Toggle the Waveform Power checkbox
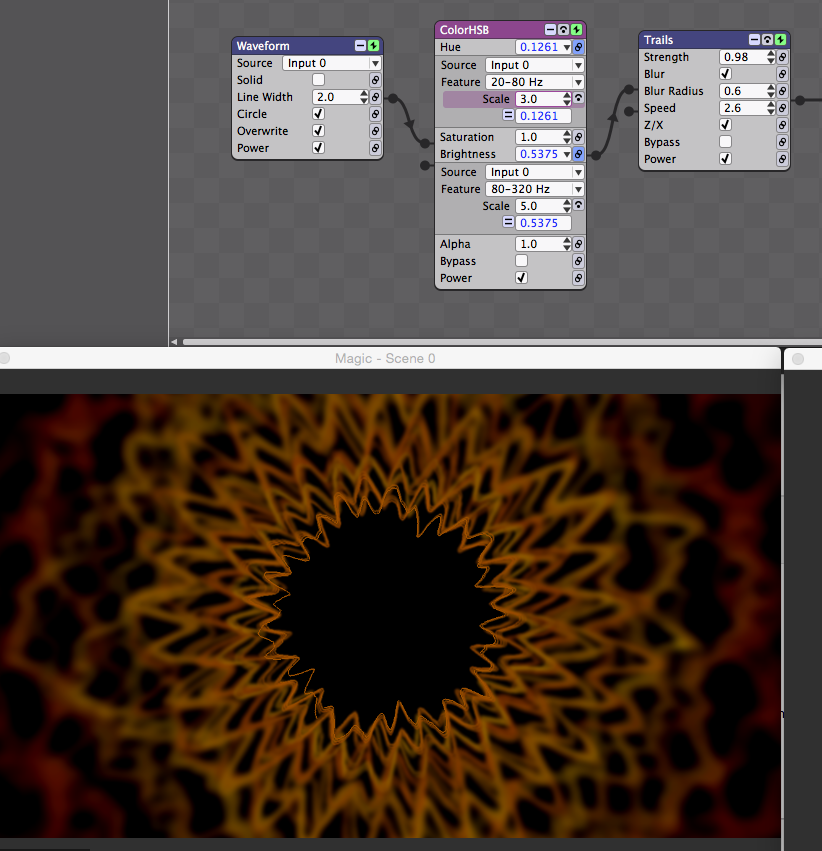 [x=318, y=148]
